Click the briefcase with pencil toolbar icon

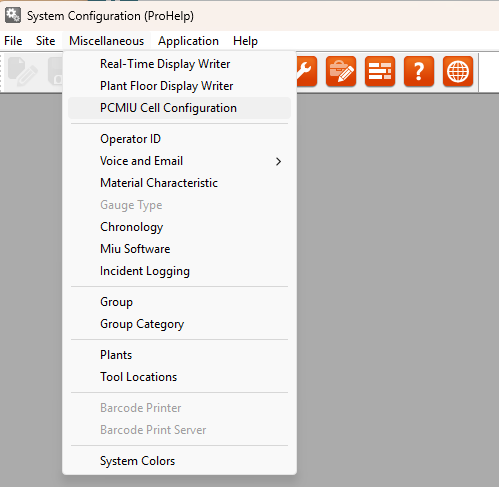[x=341, y=71]
